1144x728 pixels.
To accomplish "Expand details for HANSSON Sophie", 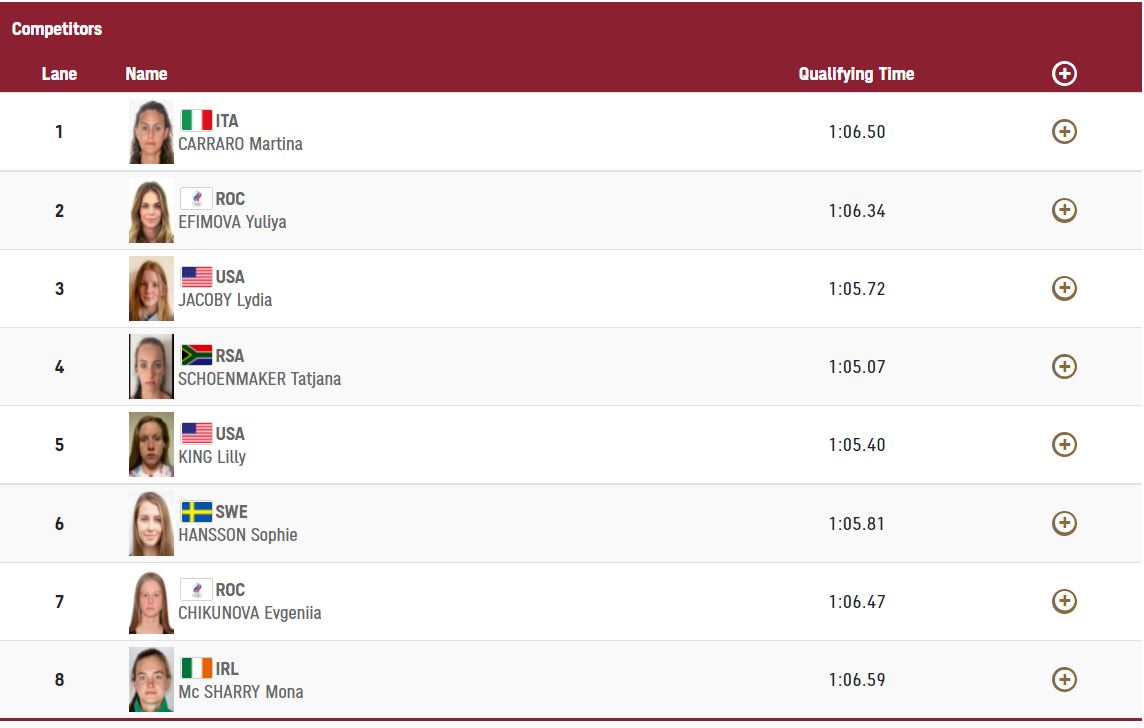I will 1064,523.
